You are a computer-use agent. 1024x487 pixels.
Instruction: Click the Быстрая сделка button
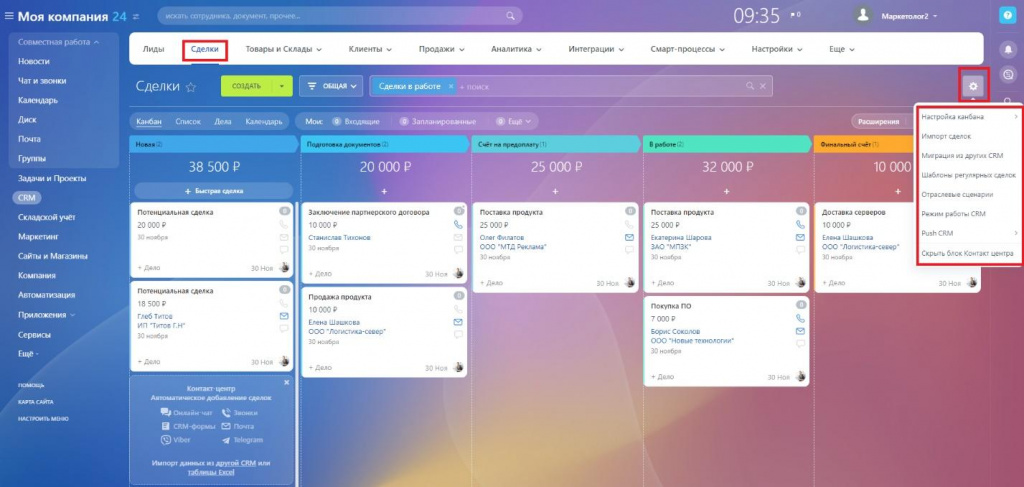coord(214,191)
